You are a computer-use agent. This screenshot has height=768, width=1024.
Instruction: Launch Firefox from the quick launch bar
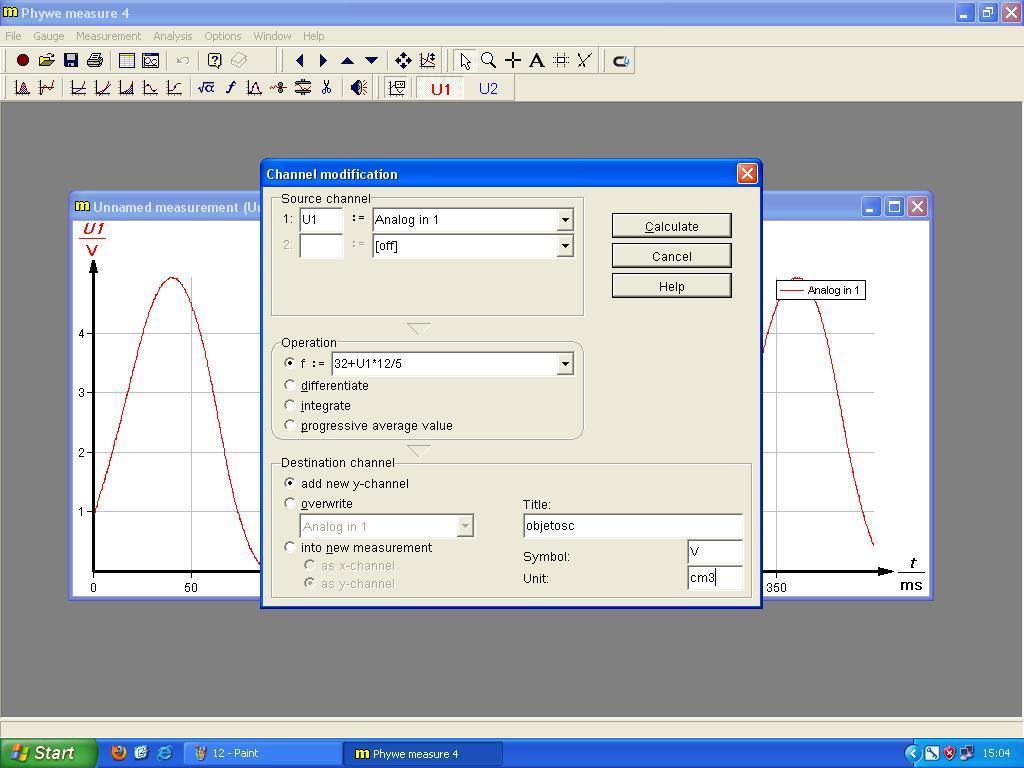(118, 753)
